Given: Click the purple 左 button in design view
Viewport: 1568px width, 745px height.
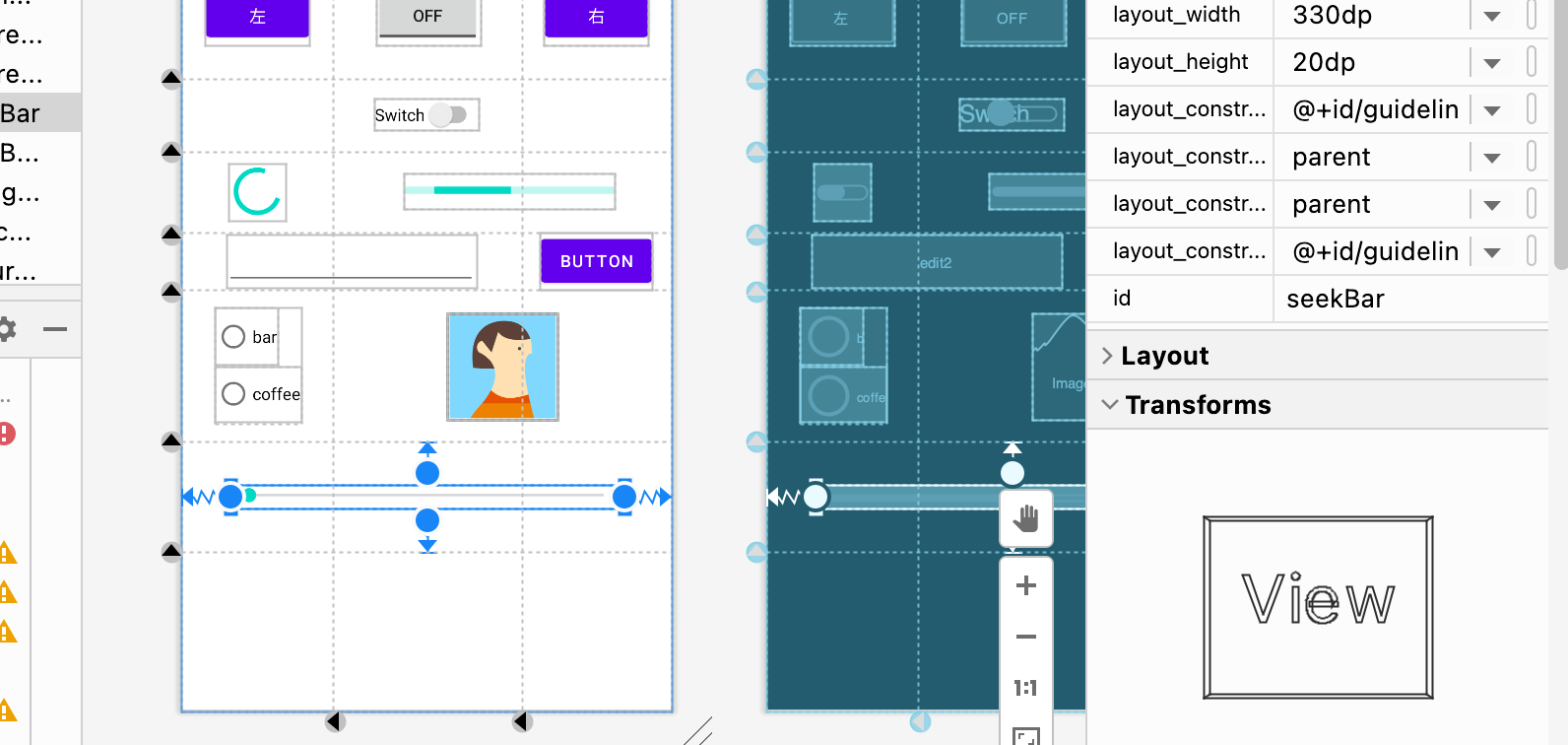Looking at the screenshot, I should 258,18.
